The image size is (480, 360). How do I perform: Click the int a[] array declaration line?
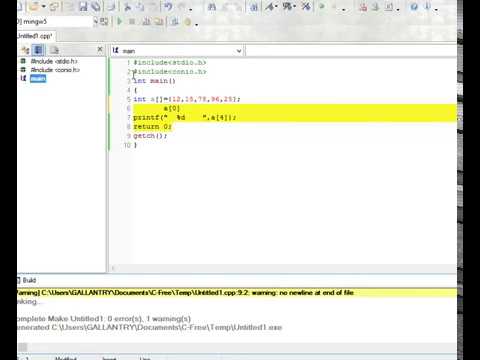pos(187,99)
